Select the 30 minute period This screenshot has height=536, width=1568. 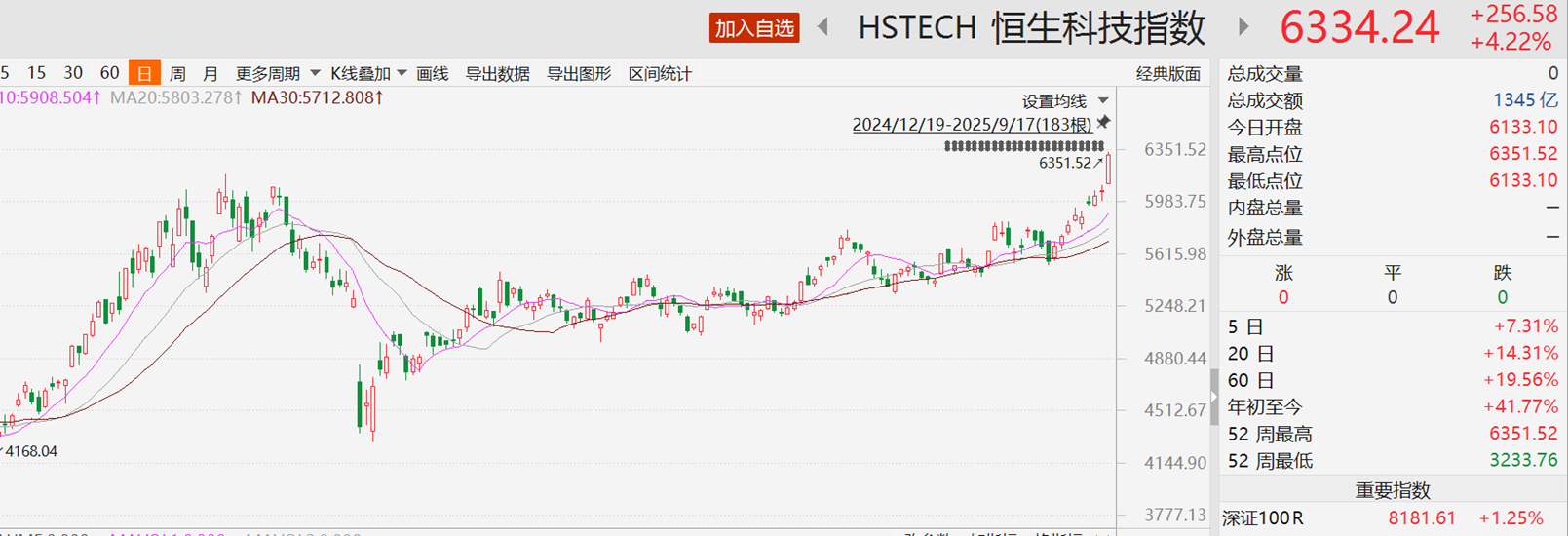[x=73, y=73]
